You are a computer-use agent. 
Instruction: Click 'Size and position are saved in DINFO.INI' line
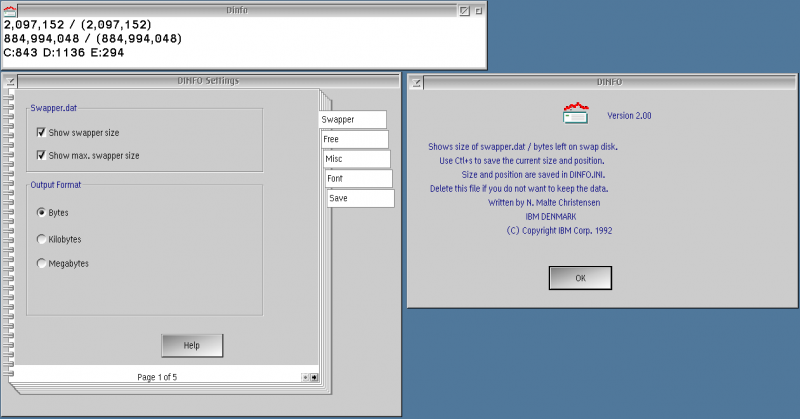tap(533, 175)
